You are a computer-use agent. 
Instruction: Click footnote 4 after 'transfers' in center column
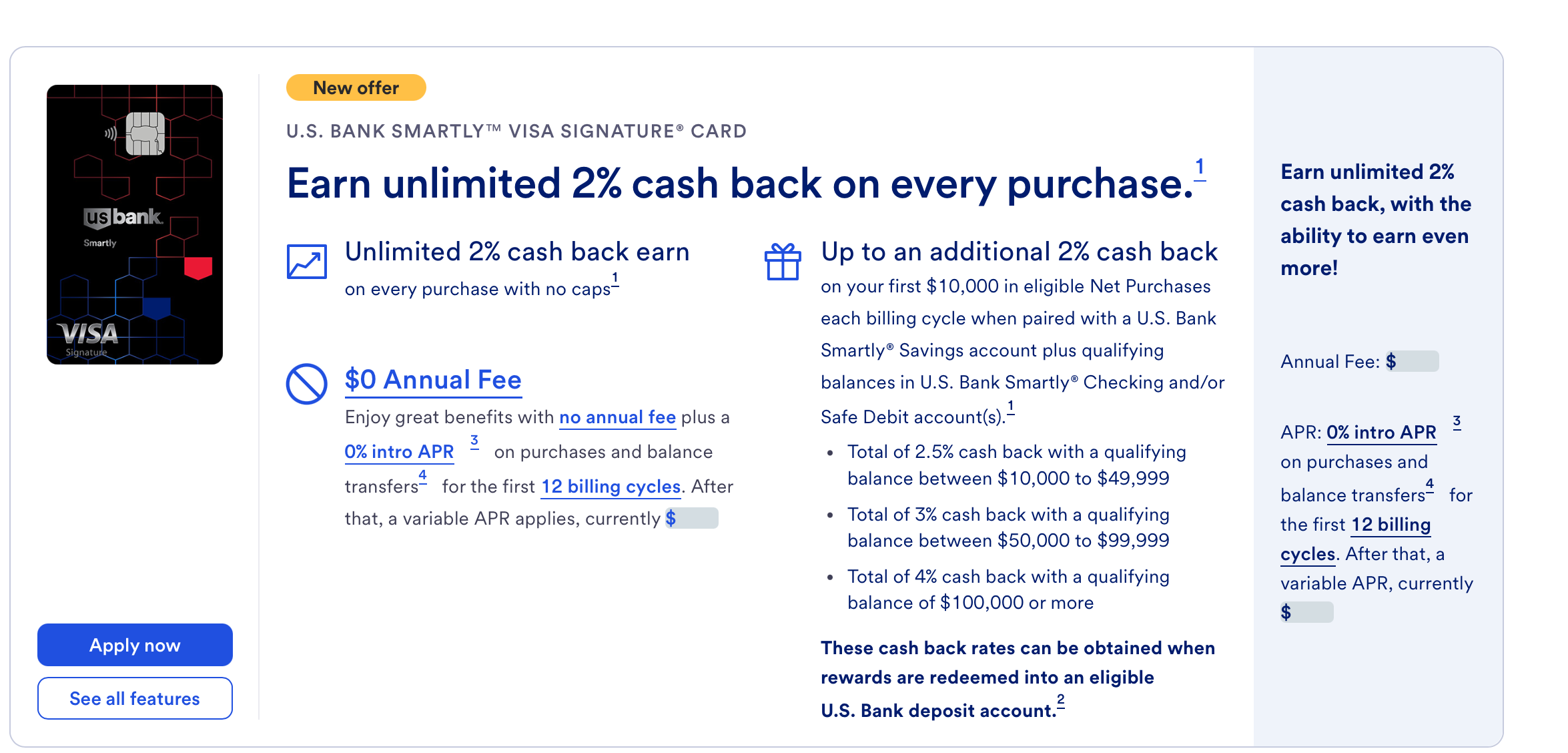point(422,475)
